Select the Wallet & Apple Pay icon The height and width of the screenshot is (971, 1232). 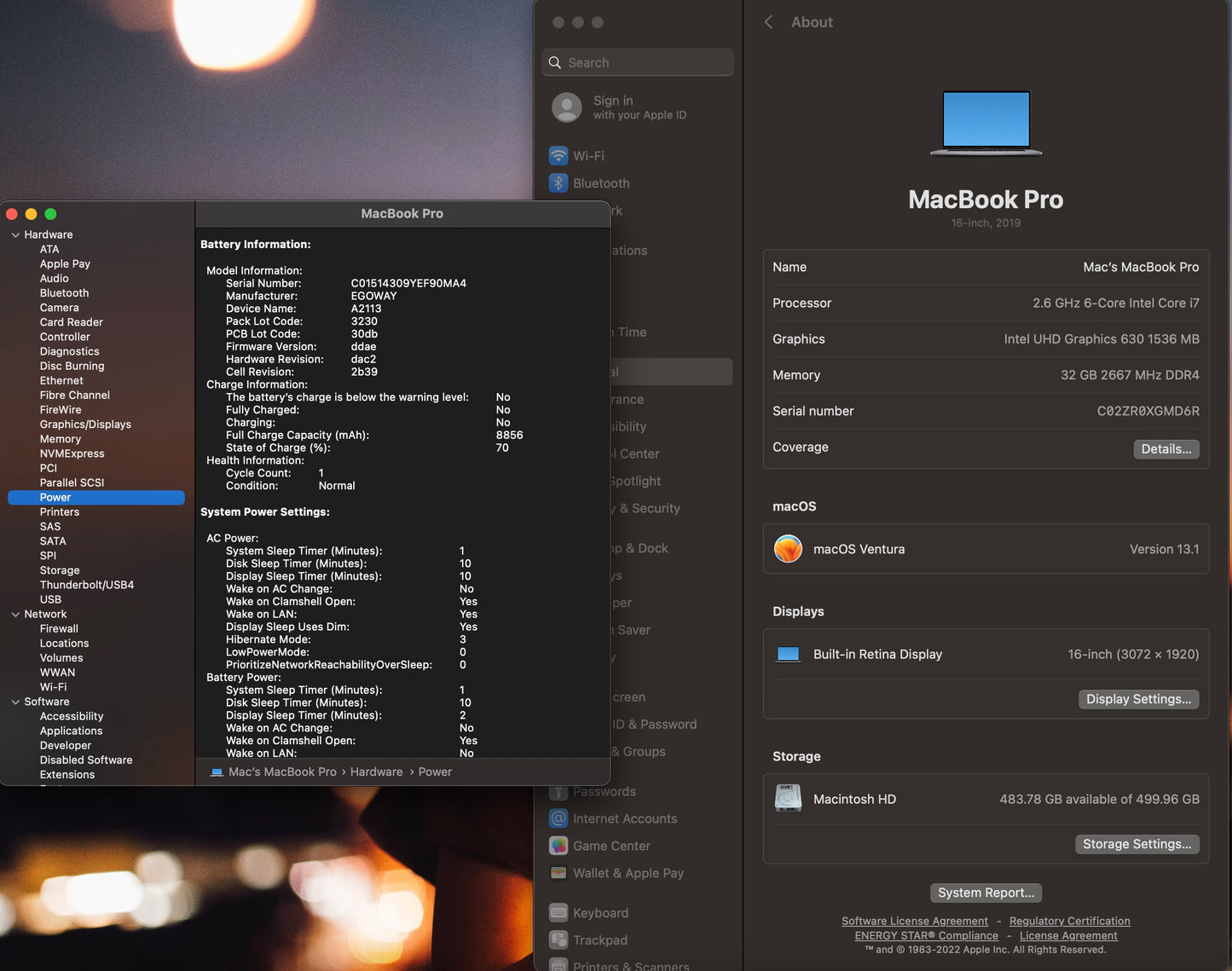pos(558,873)
